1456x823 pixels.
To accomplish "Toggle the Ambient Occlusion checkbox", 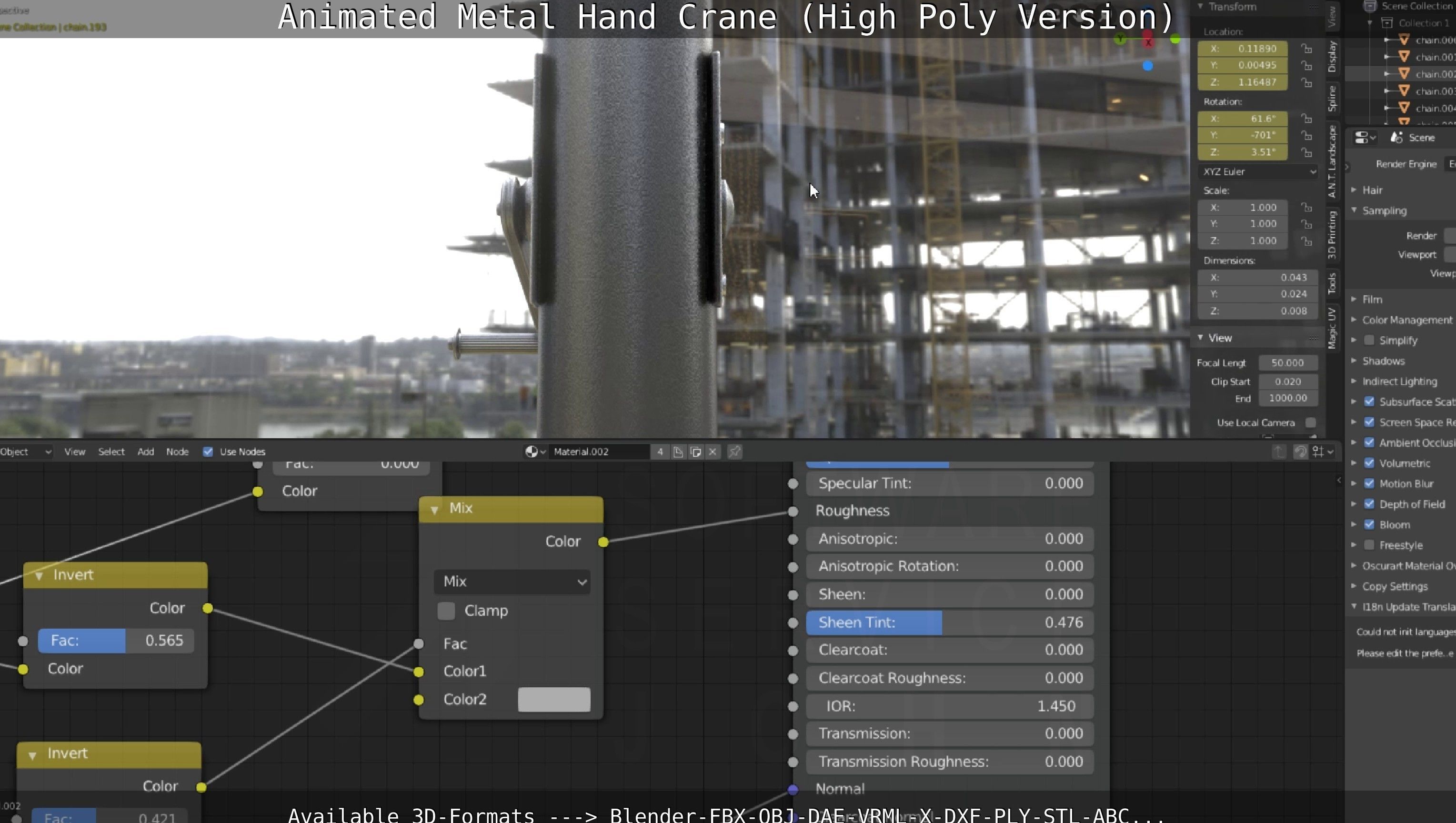I will [x=1369, y=442].
